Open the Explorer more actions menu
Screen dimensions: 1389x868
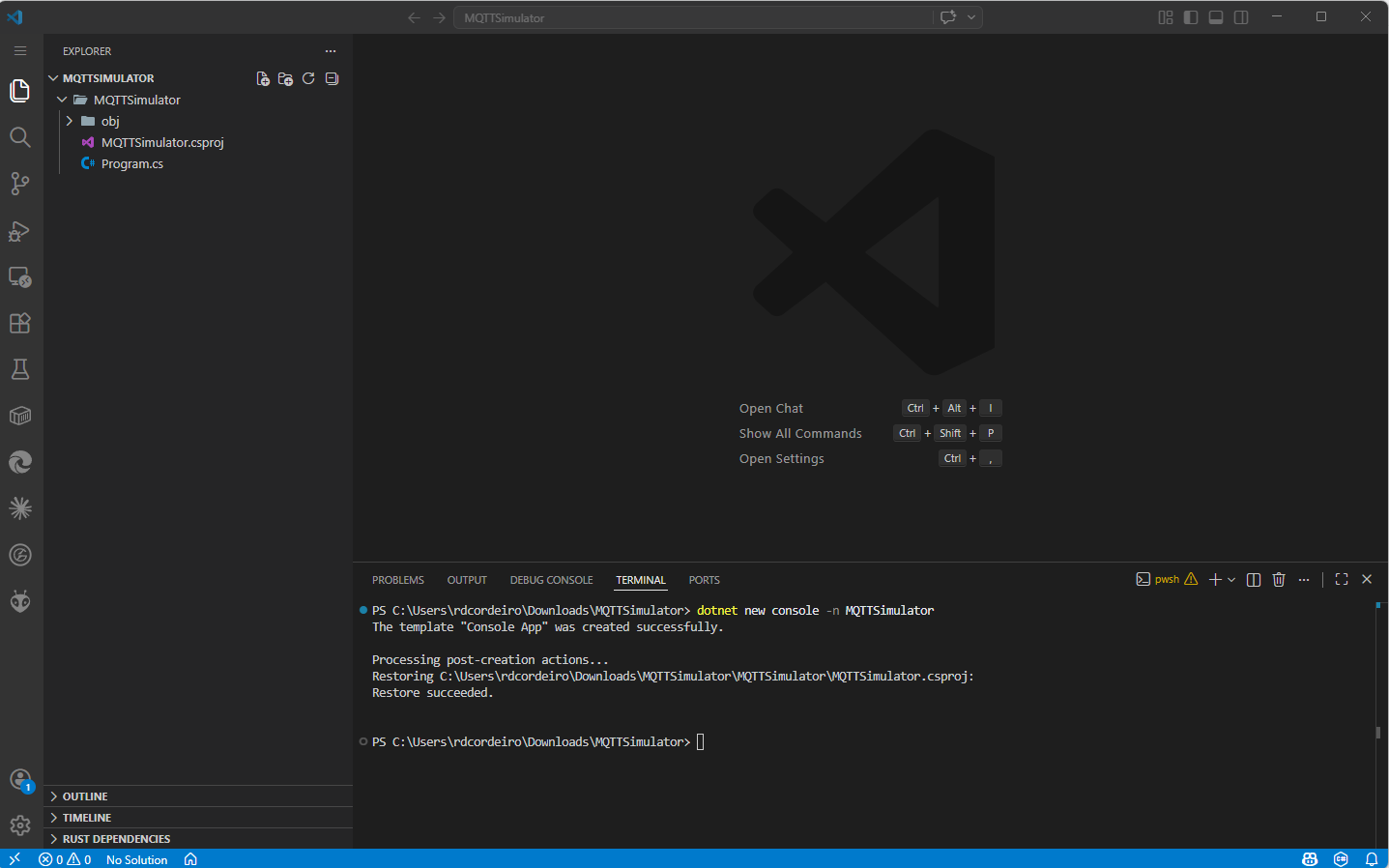[330, 51]
